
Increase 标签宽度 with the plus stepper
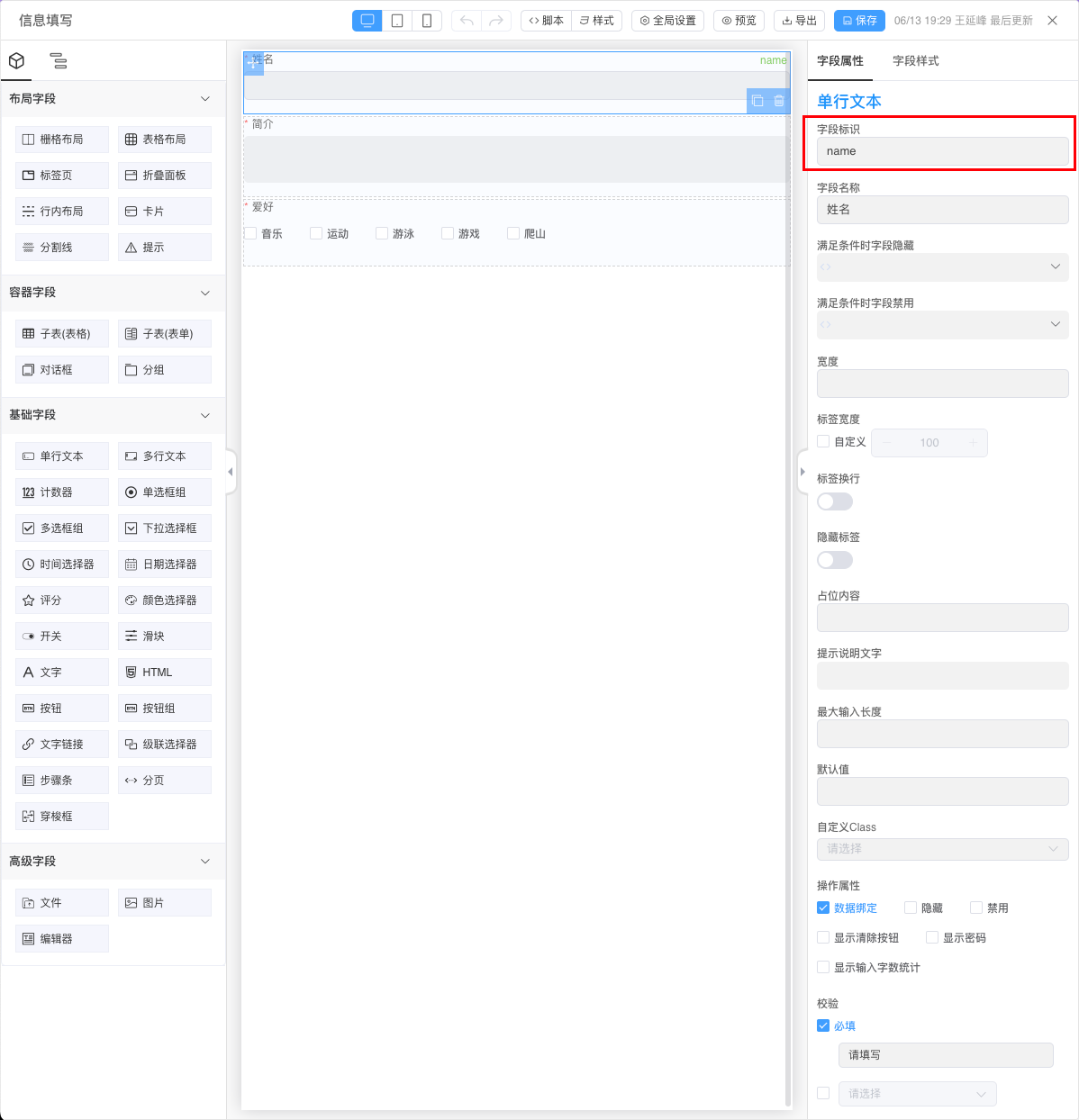point(973,442)
